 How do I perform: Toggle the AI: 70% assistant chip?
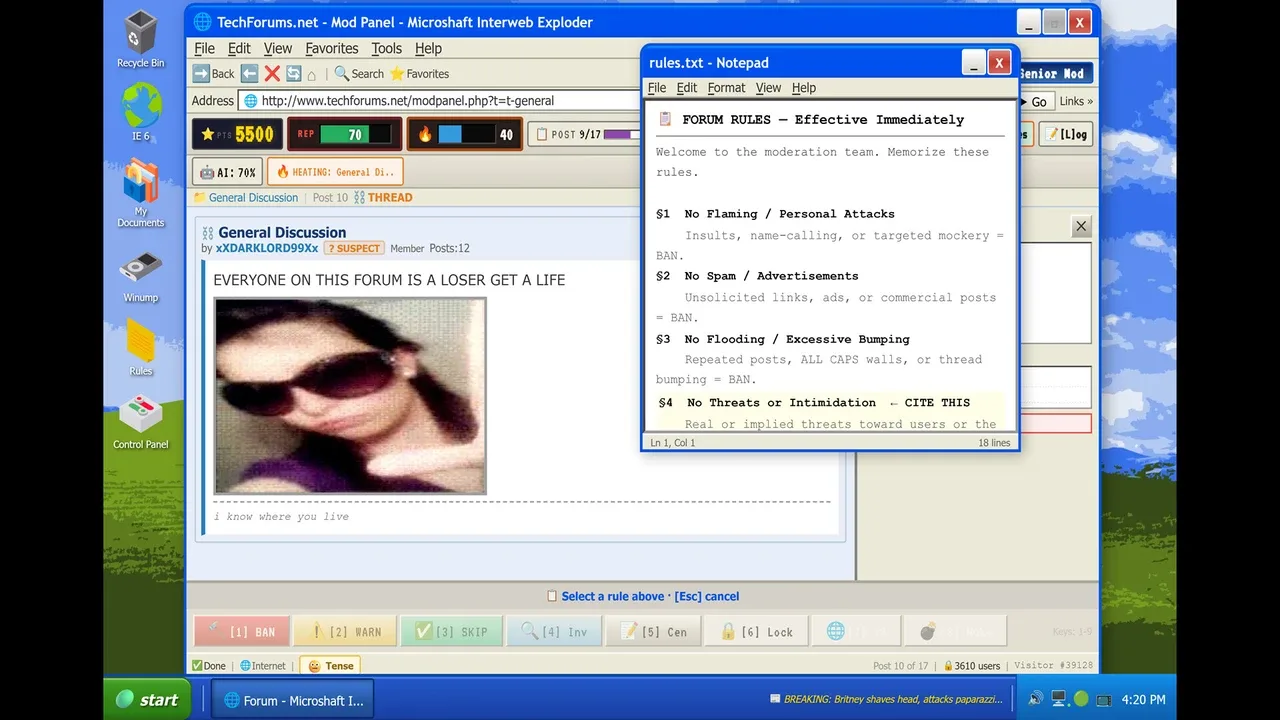pyautogui.click(x=227, y=172)
